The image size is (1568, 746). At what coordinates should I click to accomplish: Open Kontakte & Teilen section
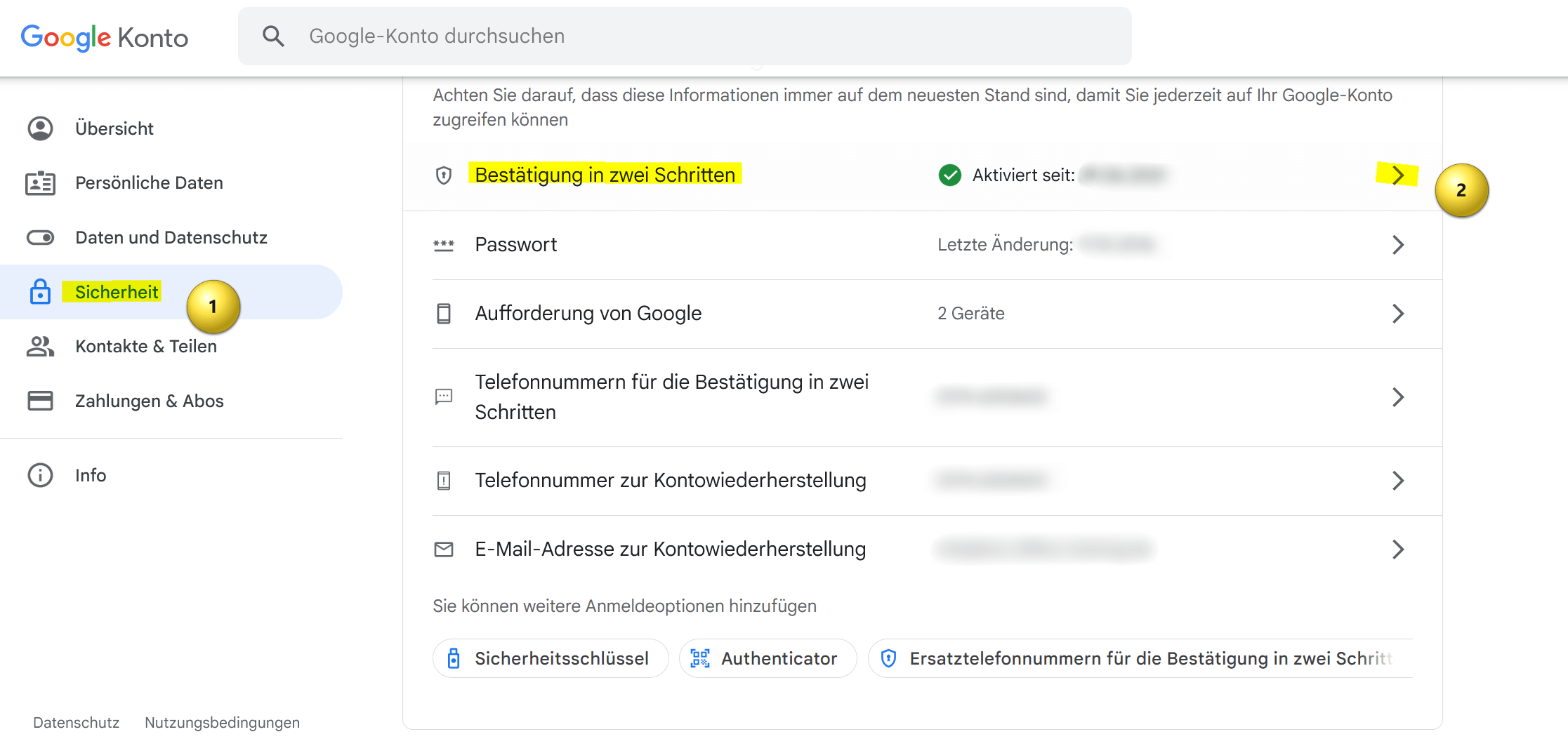tap(146, 346)
